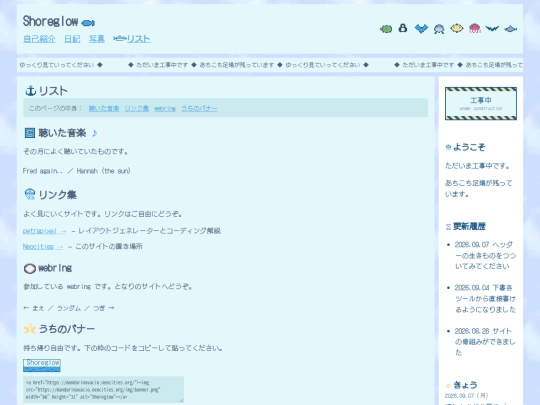The height and width of the screenshot is (405, 540).
Task: Jump to webring section in page contents
Action: (x=165, y=108)
